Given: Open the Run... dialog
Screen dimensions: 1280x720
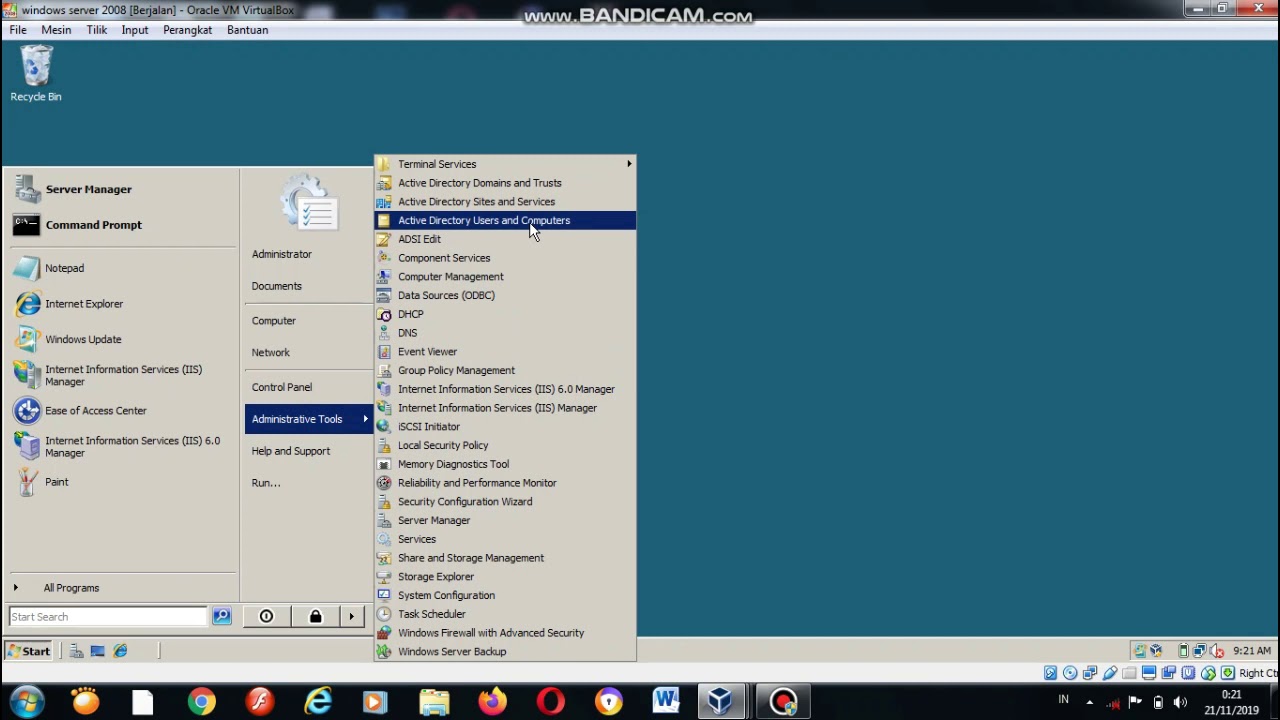Looking at the screenshot, I should tap(266, 483).
